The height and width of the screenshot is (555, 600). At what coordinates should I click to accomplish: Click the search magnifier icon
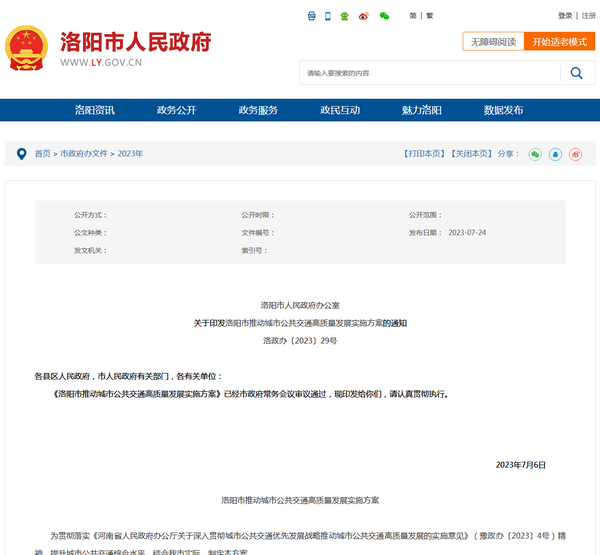tap(577, 73)
